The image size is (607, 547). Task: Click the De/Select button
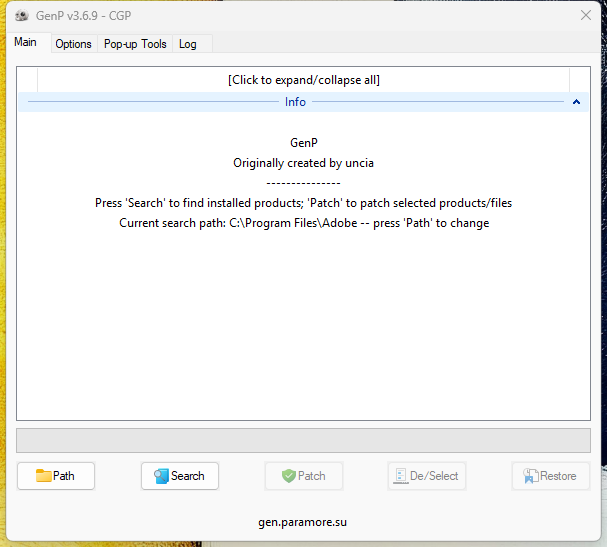(427, 476)
